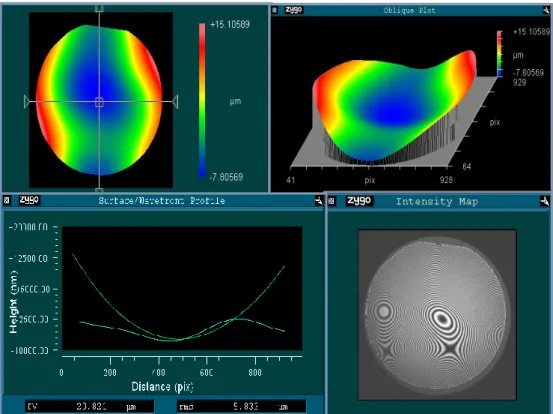Click the Oblique Plot title text
The image size is (553, 414).
tap(409, 11)
